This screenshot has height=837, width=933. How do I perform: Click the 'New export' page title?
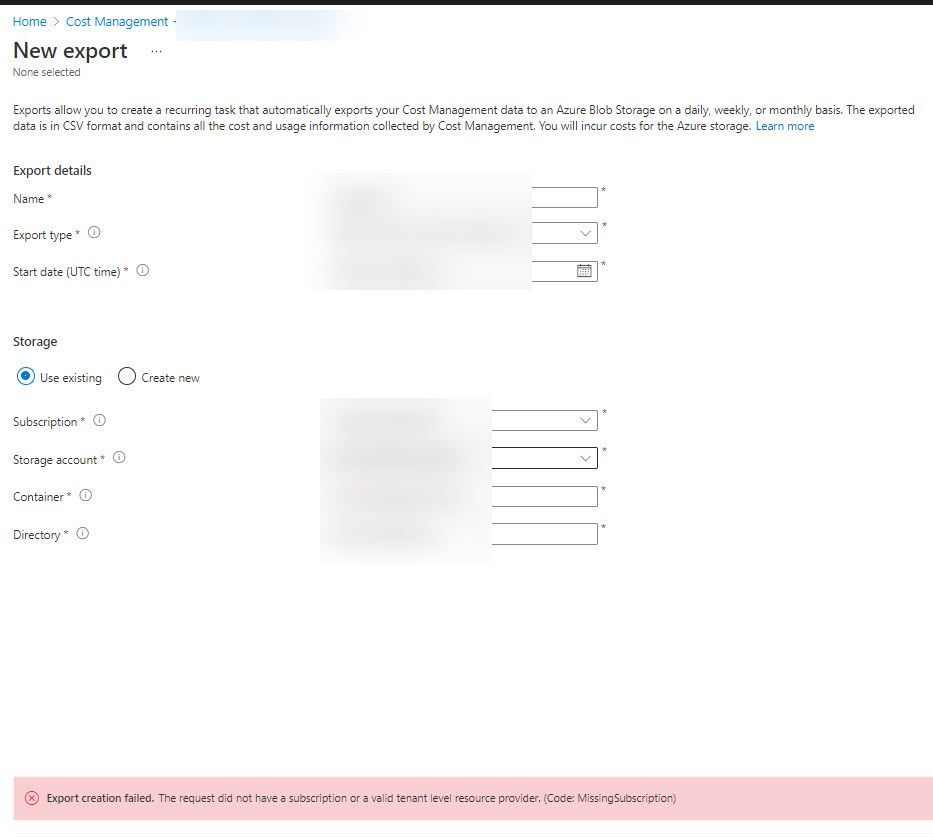(70, 51)
